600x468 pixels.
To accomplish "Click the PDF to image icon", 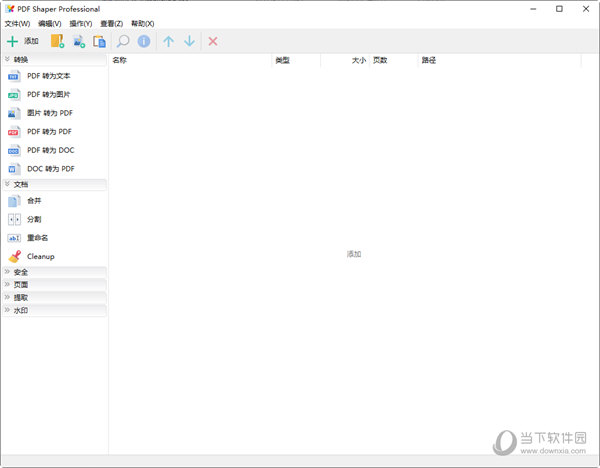I will [14, 95].
